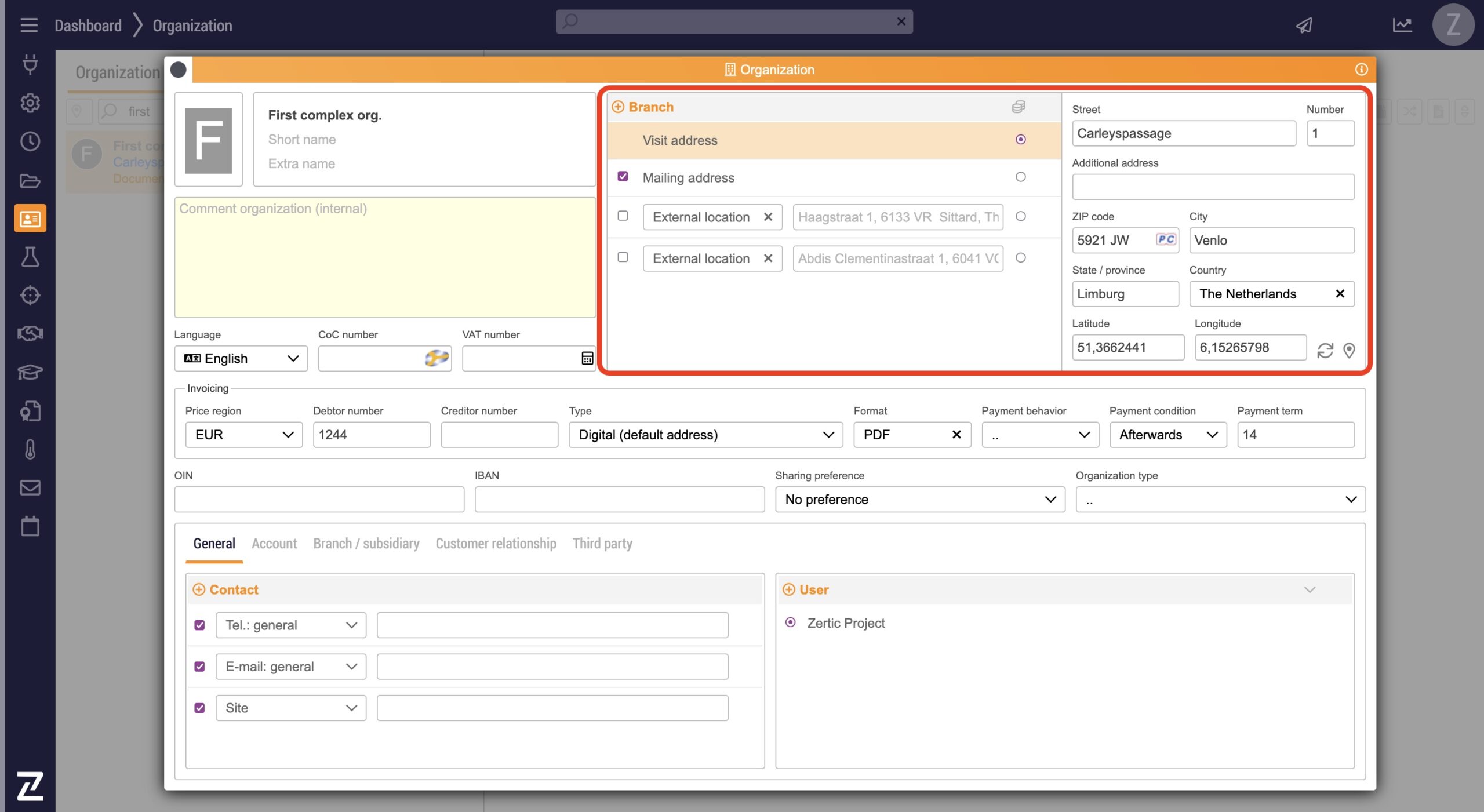
Task: Click the CoC number lookup icon
Action: click(x=437, y=358)
